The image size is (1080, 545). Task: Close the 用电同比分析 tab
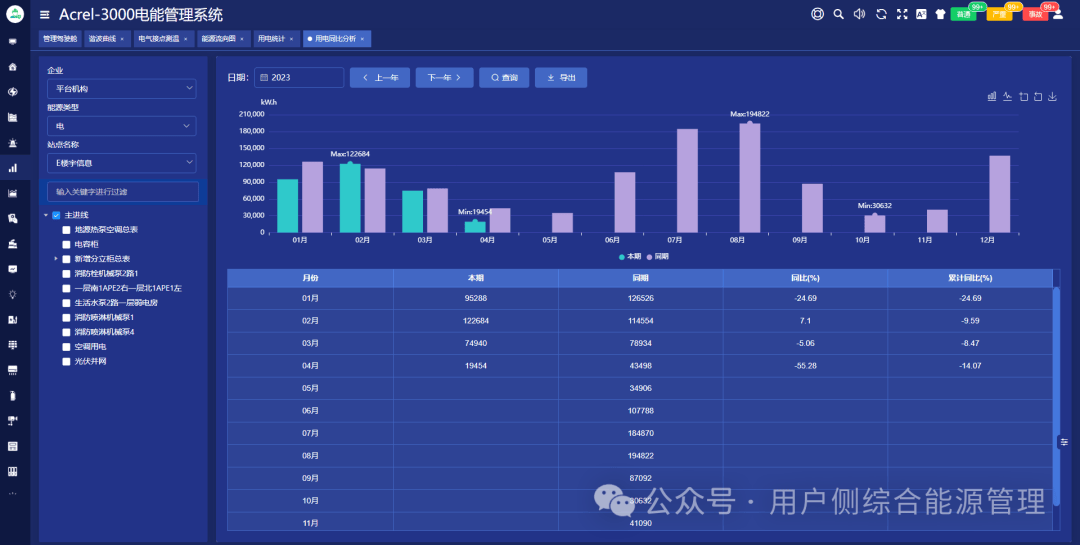click(362, 39)
